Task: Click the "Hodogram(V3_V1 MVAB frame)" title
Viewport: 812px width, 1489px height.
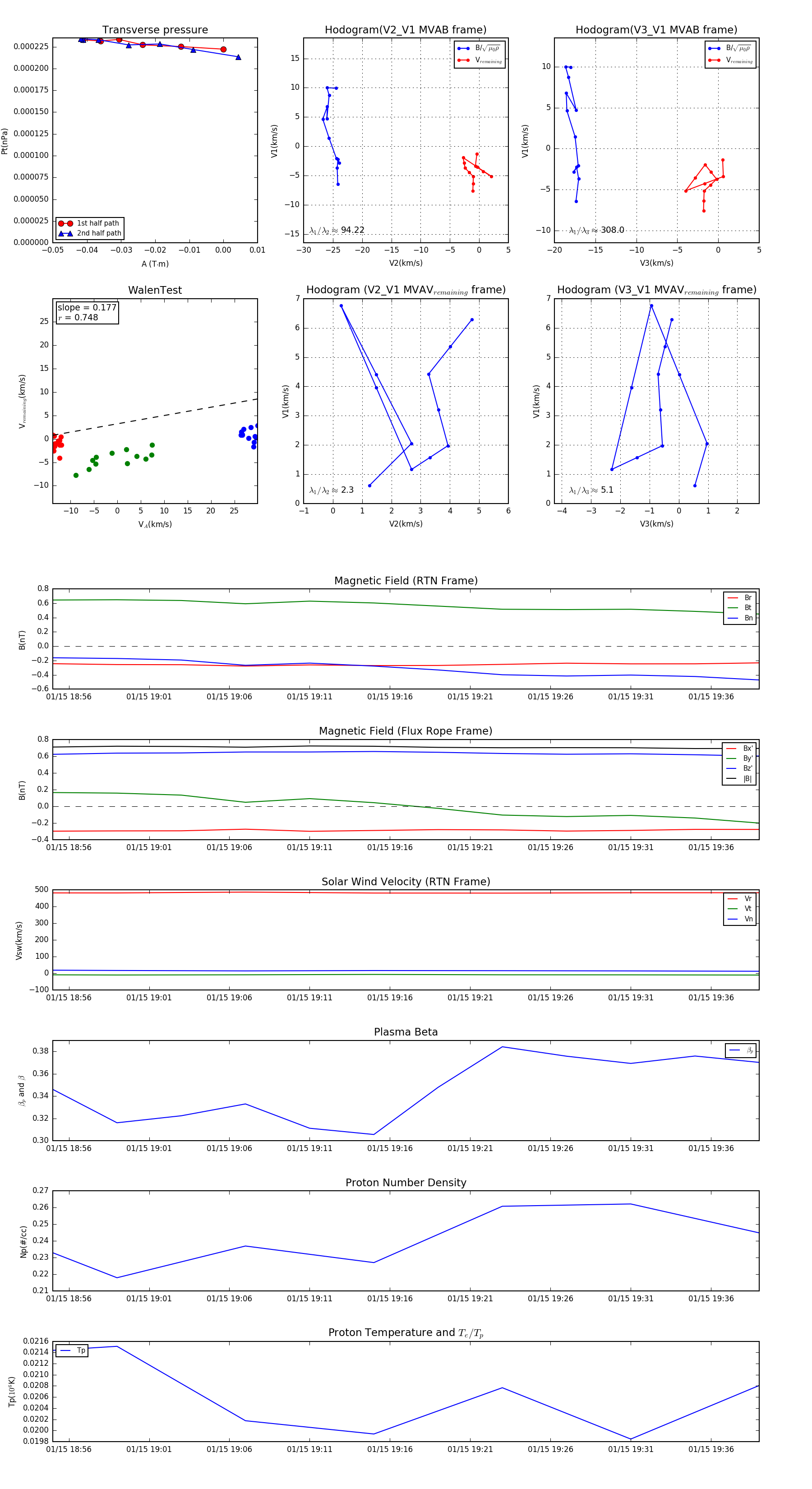Action: tap(656, 29)
